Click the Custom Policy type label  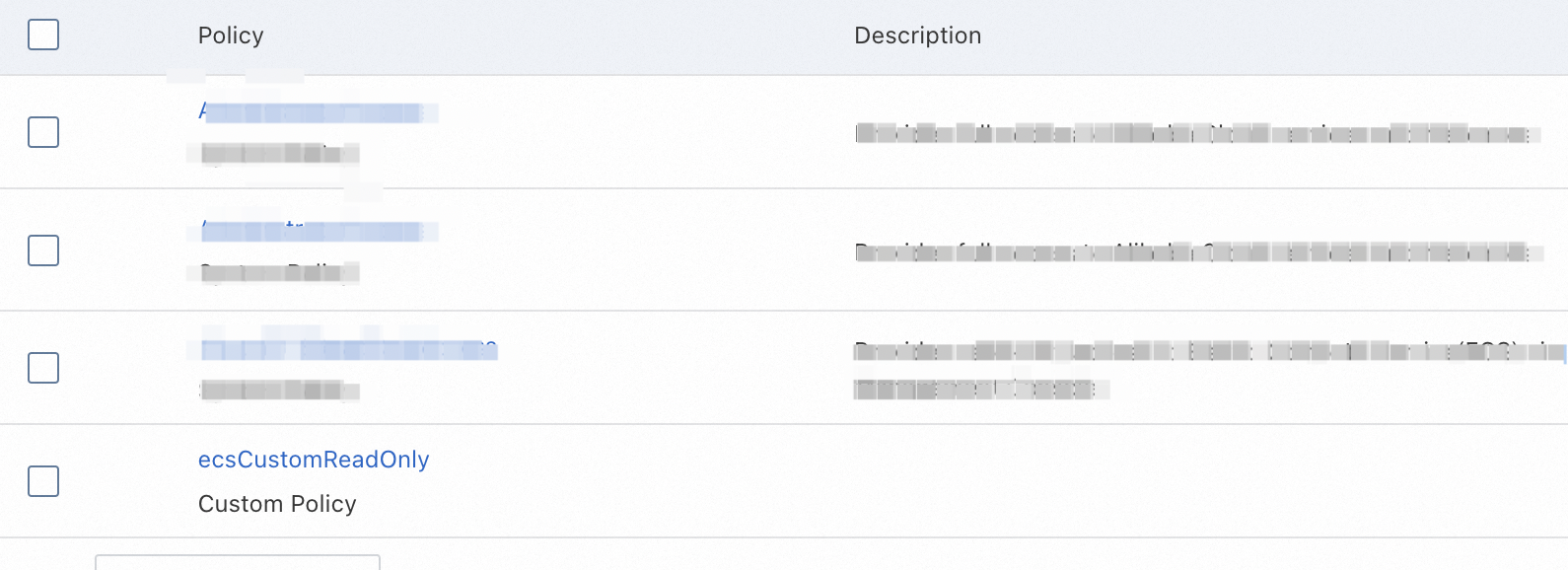pyautogui.click(x=277, y=504)
